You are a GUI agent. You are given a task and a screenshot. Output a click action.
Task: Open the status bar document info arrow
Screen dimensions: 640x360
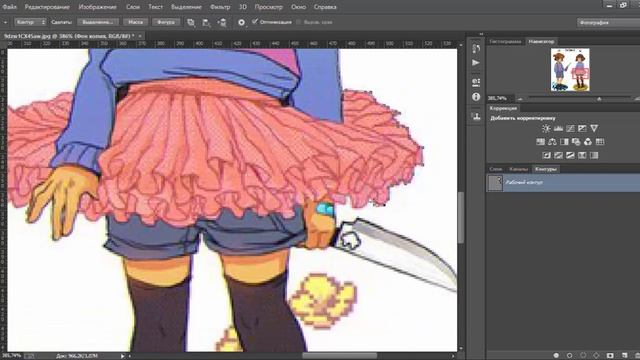point(122,356)
